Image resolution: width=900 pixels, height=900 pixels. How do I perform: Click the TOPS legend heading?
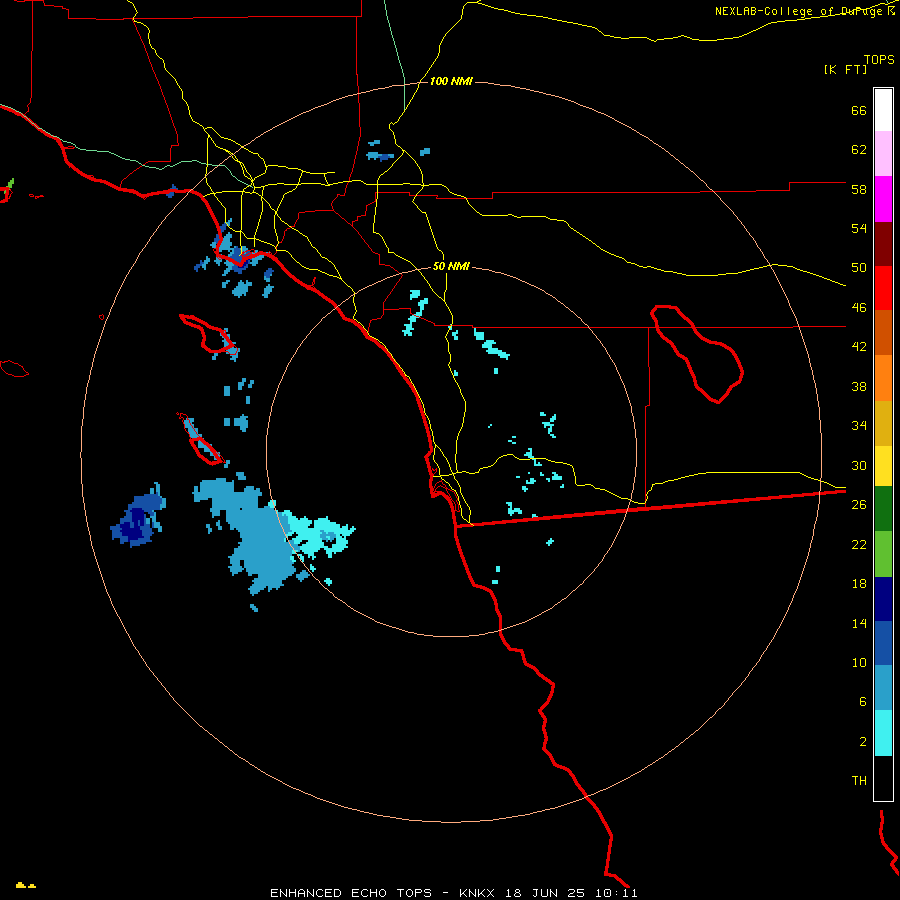point(879,60)
